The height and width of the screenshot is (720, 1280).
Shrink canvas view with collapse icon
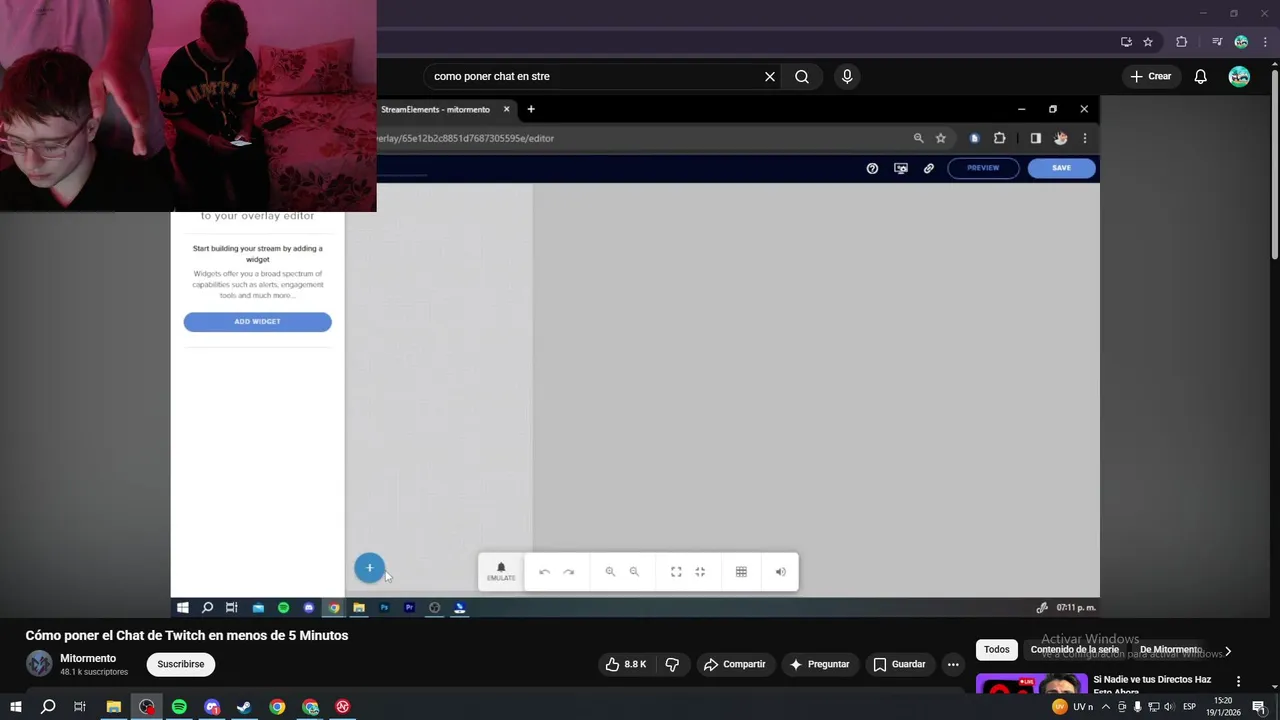pyautogui.click(x=700, y=572)
